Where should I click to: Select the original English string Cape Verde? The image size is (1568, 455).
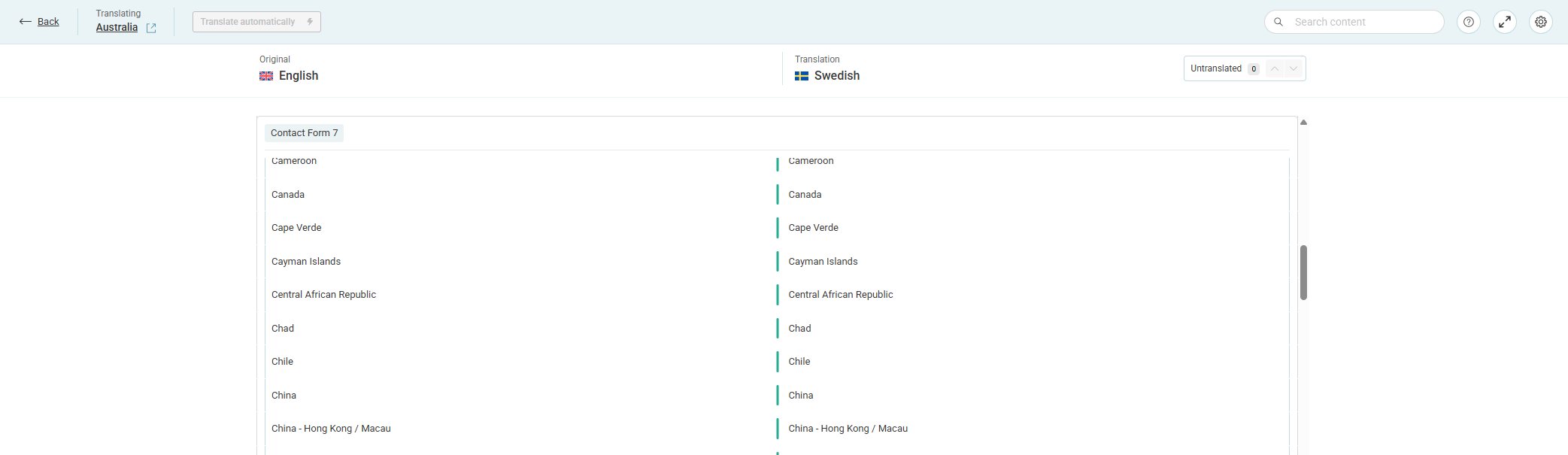(296, 228)
